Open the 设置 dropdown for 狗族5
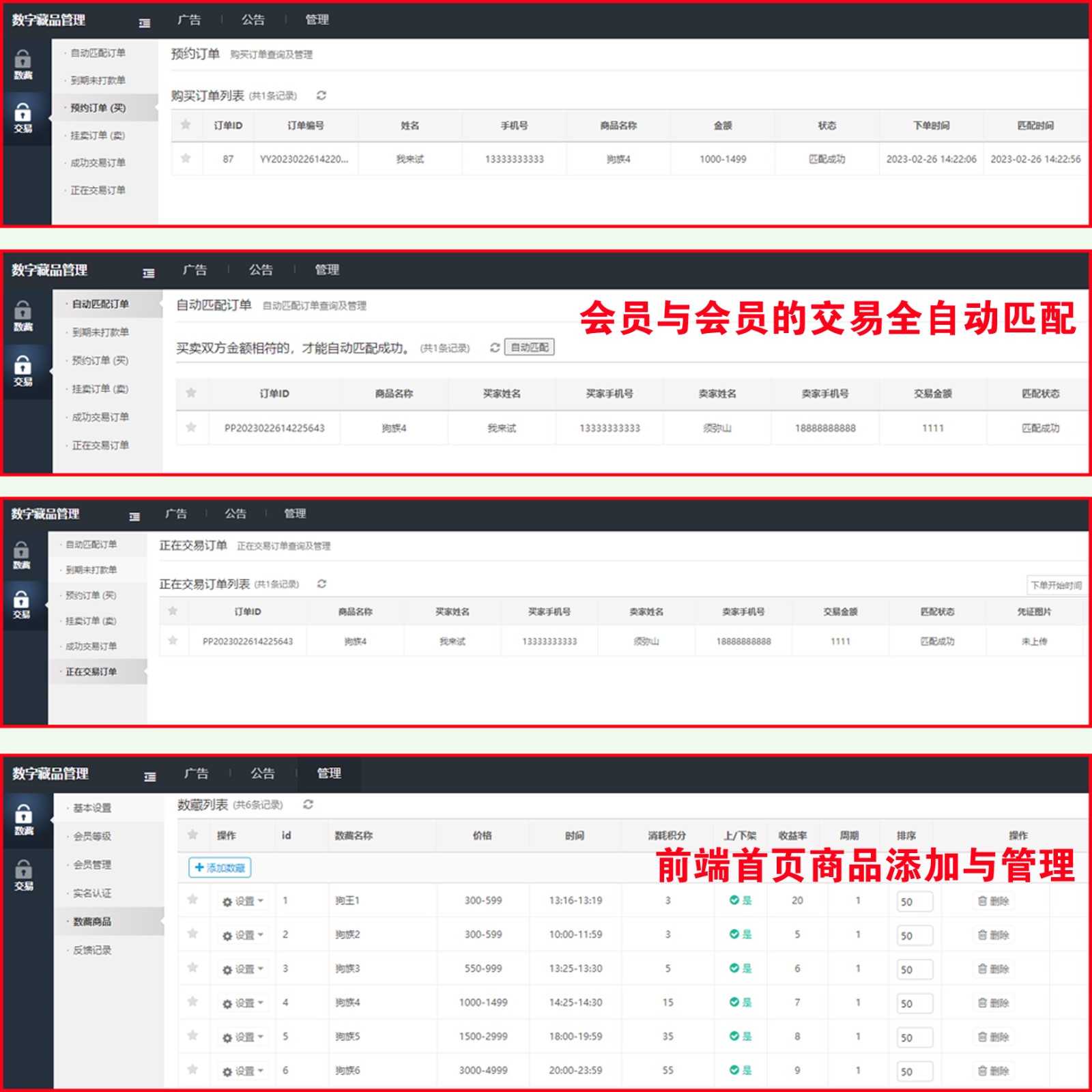Screen dimensions: 1092x1092 (243, 1037)
